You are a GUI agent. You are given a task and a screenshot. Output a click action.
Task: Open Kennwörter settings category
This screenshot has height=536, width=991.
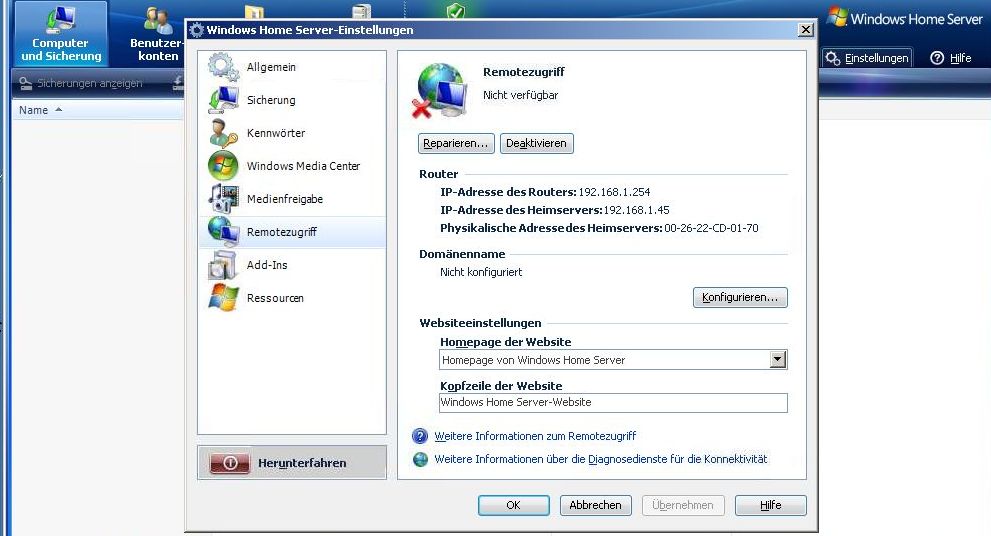[x=292, y=133]
